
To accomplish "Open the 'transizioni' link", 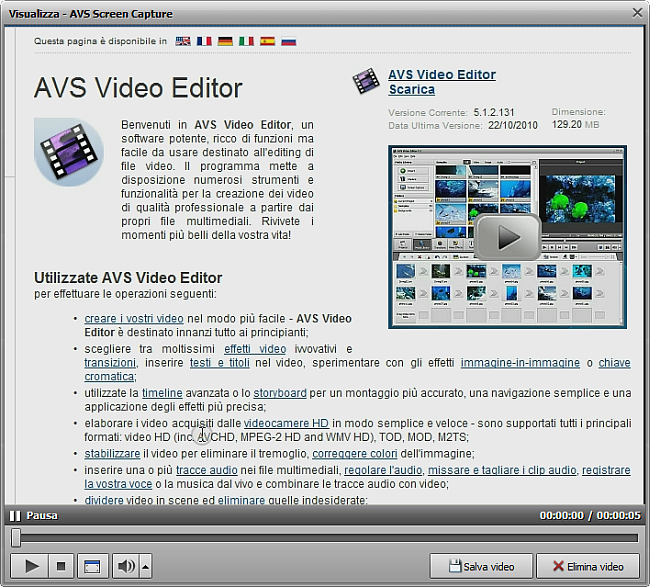I will pyautogui.click(x=110, y=362).
